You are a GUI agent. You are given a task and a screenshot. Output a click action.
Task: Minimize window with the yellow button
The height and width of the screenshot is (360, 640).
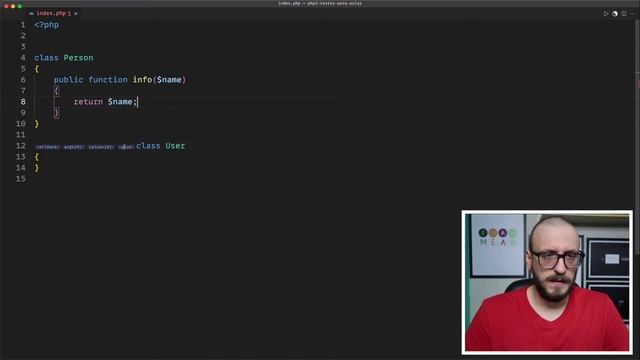point(13,6)
